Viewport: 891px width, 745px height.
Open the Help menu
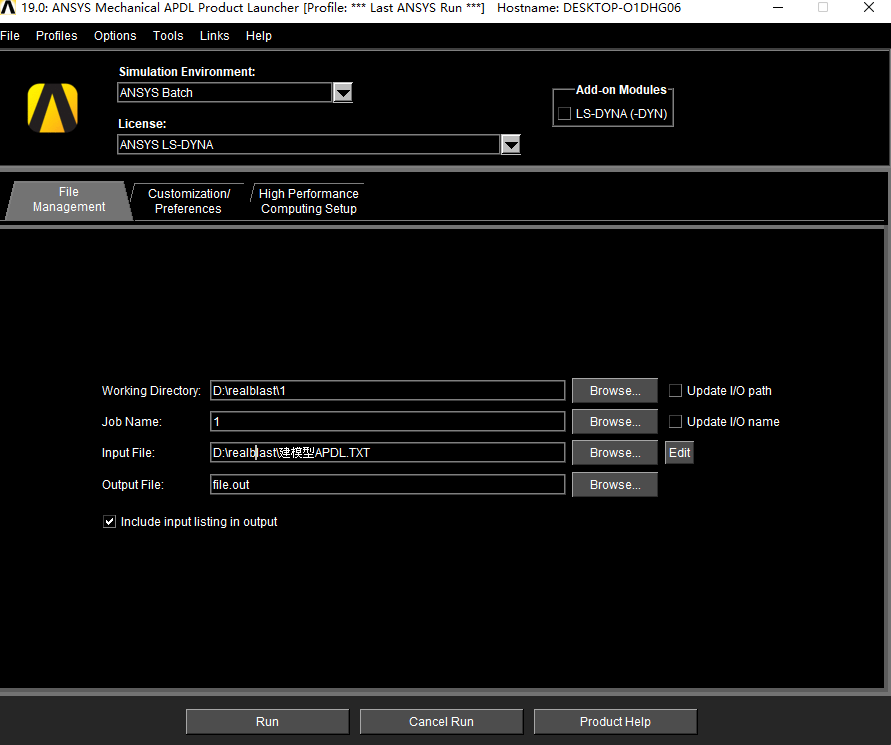tap(259, 36)
